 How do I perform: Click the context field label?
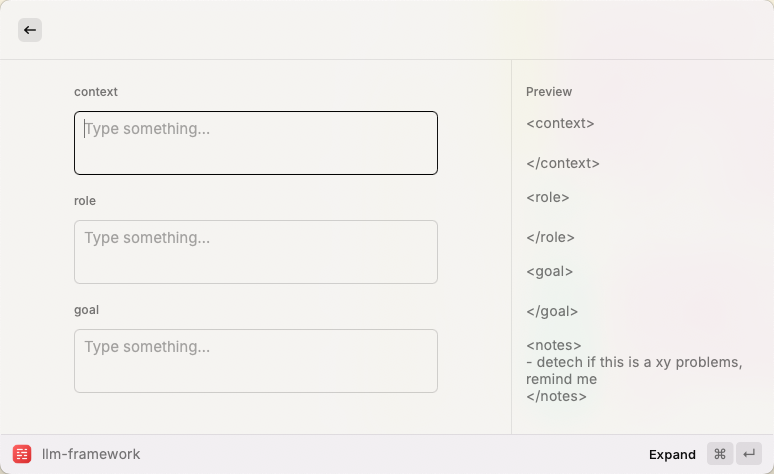click(96, 92)
